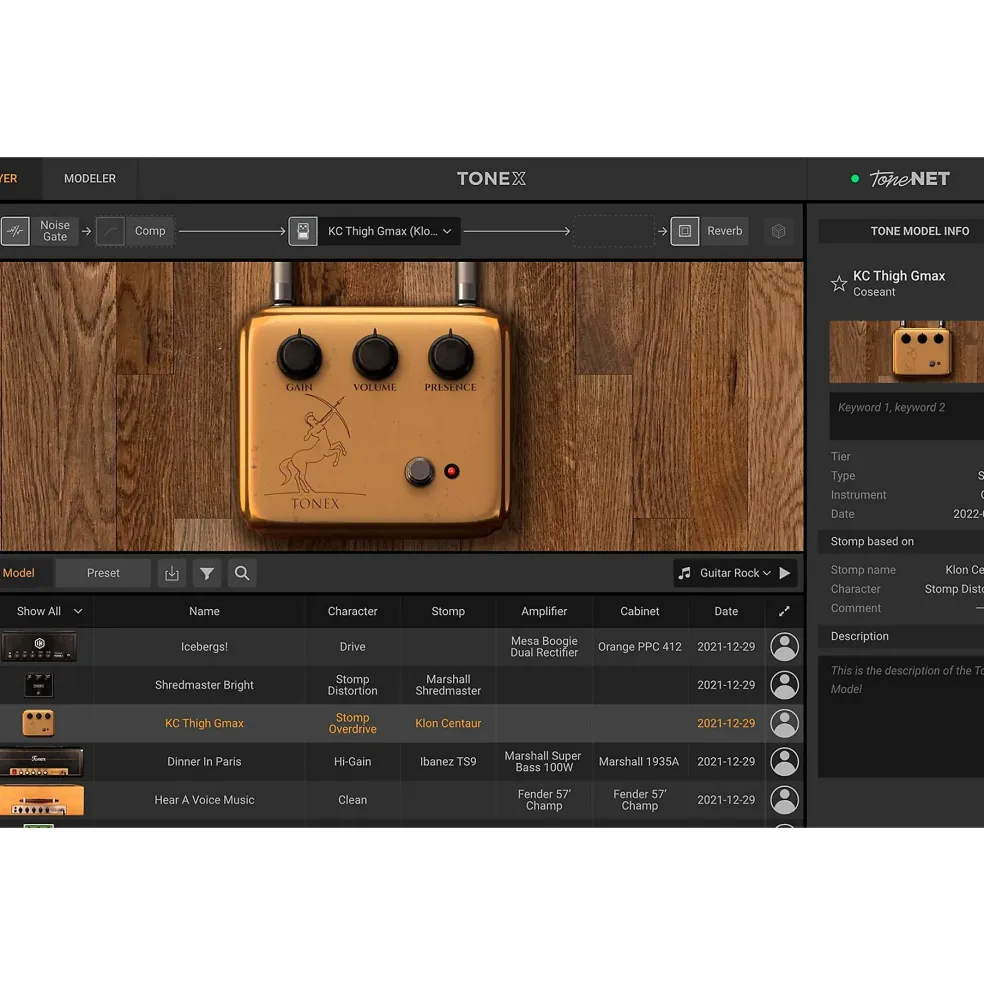Click the 'Orange PPC 412' cabinet cell

click(x=640, y=646)
